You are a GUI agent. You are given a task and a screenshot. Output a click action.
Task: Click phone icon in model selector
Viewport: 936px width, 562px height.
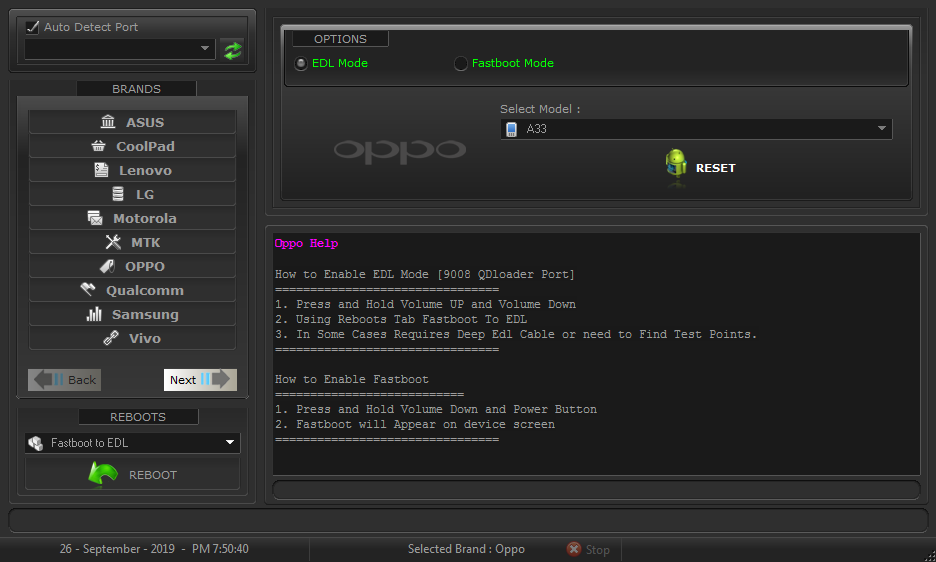[x=512, y=129]
